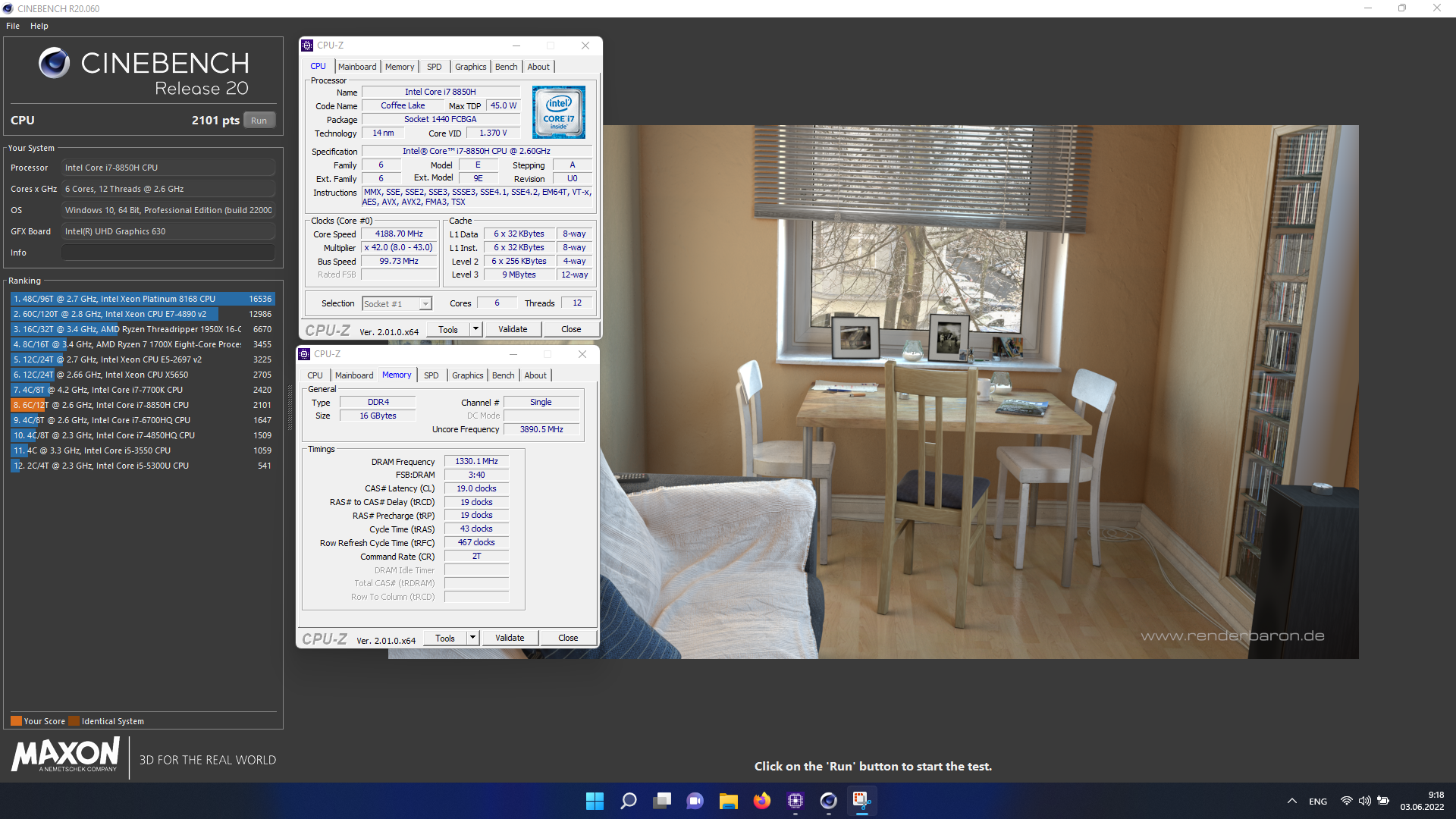Select ranking row Core i5-5300U
This screenshot has width=1456, height=819.
tap(143, 466)
